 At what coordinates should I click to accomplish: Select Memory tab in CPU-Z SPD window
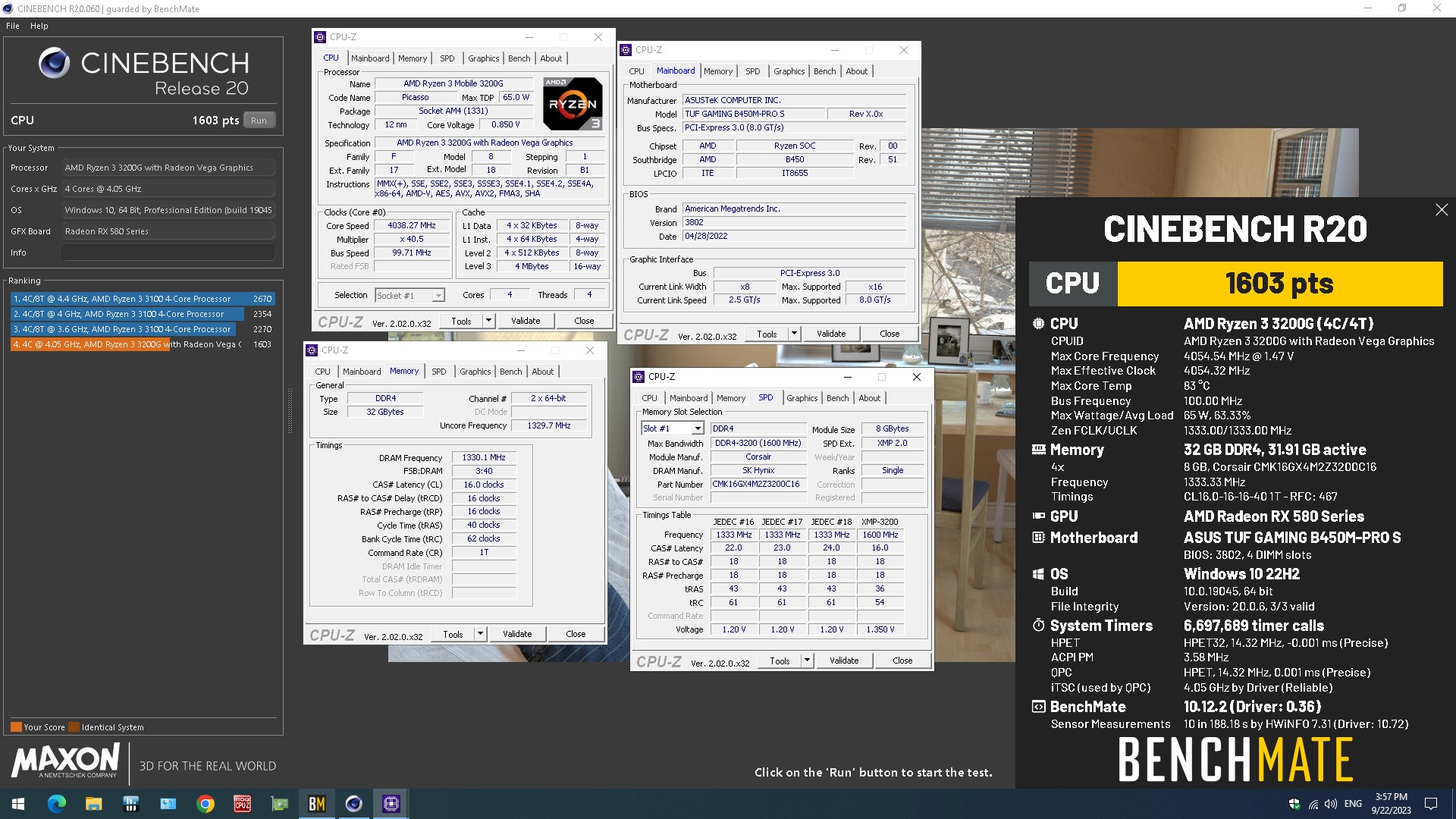[x=731, y=398]
